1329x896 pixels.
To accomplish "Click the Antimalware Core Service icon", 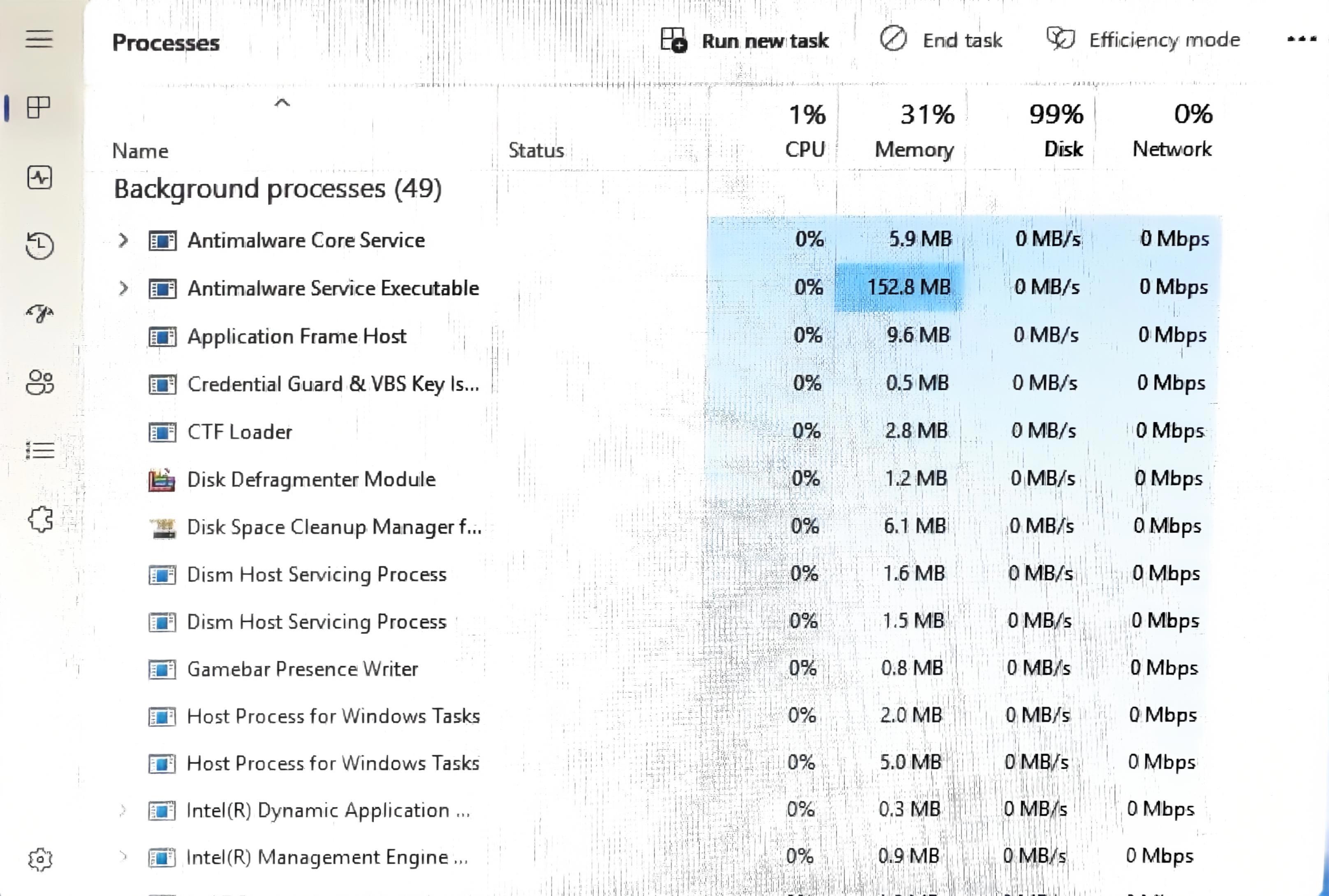I will [162, 240].
